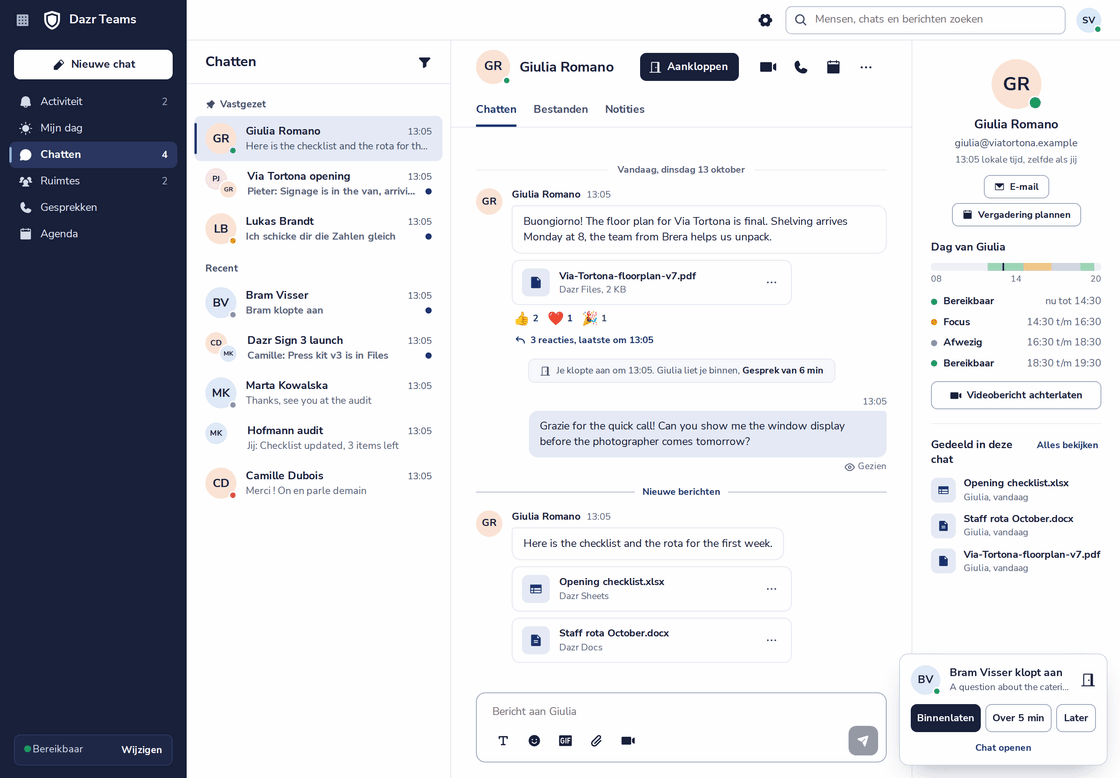The image size is (1120, 778).
Task: Click Binnenlaten for Bram Visser
Action: point(945,718)
